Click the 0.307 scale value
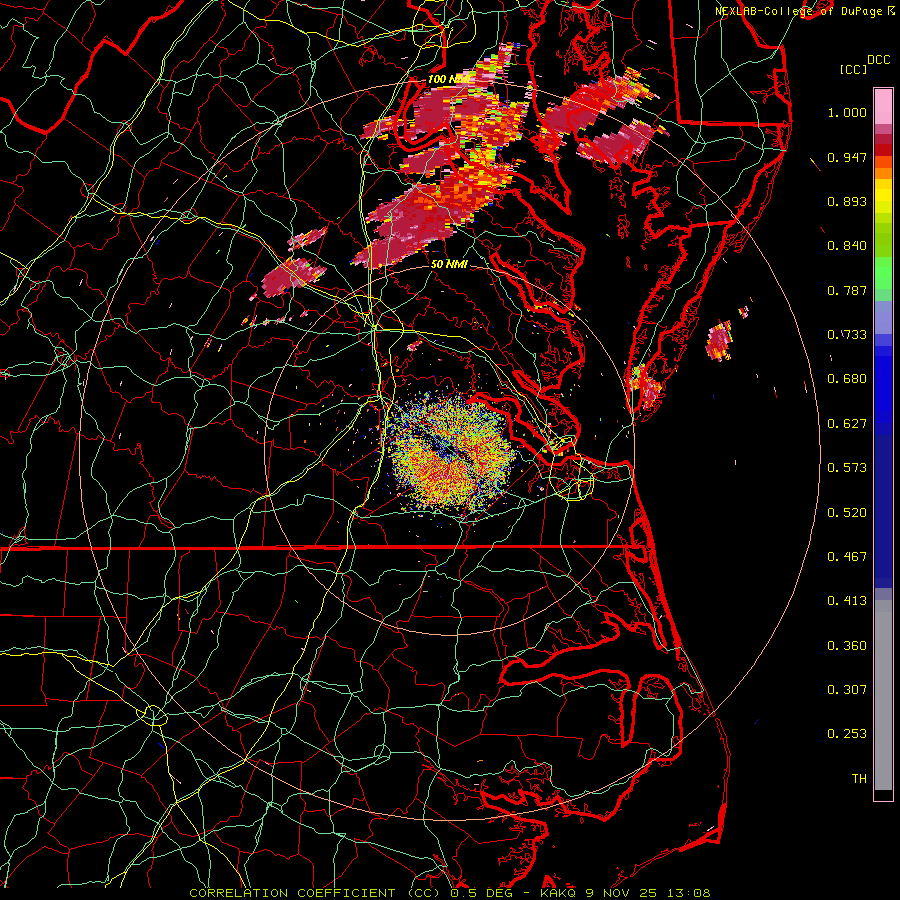This screenshot has width=900, height=900. (847, 690)
